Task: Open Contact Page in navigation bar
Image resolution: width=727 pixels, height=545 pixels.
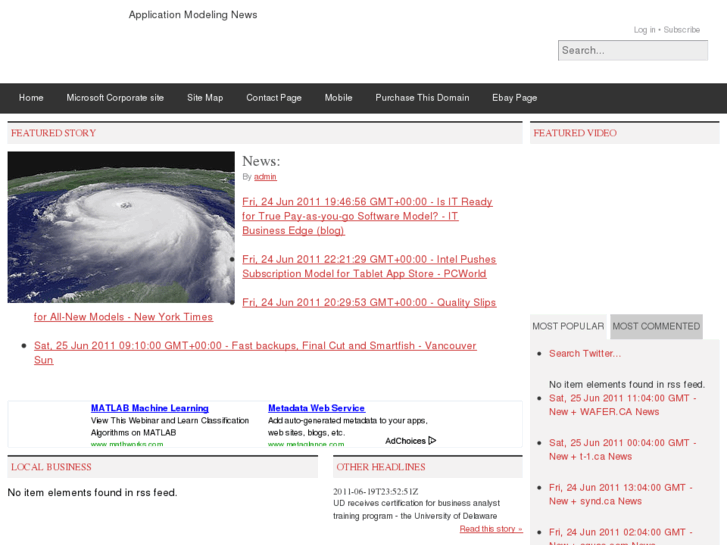Action: click(x=274, y=98)
